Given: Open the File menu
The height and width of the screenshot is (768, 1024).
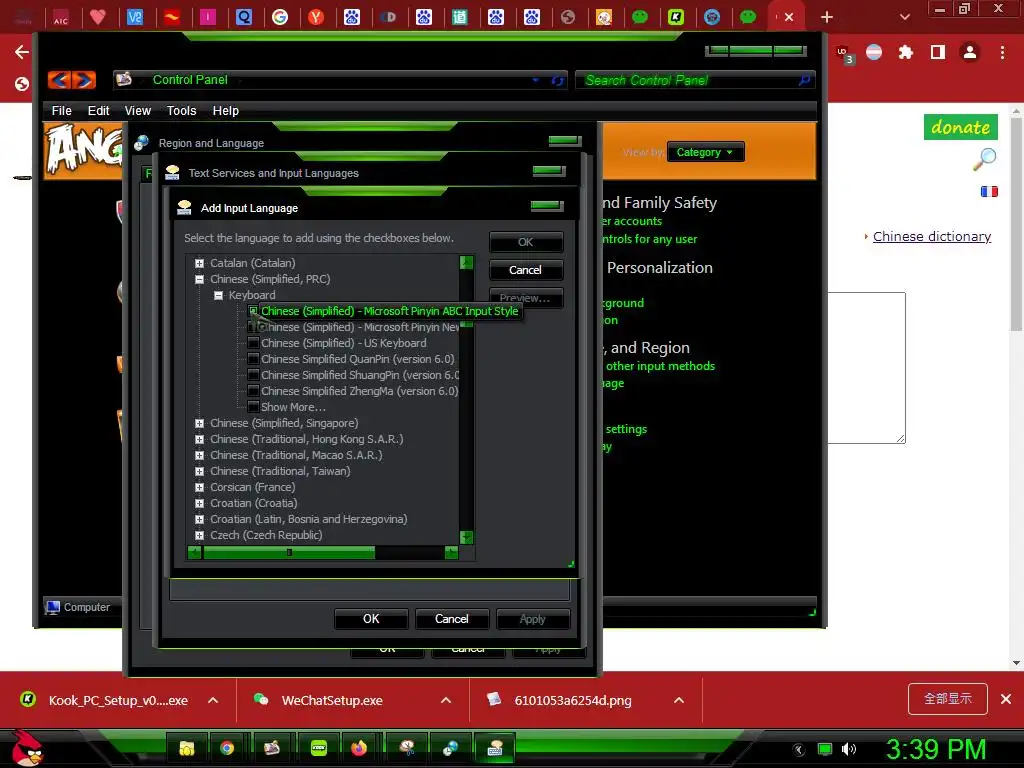Looking at the screenshot, I should coord(61,110).
